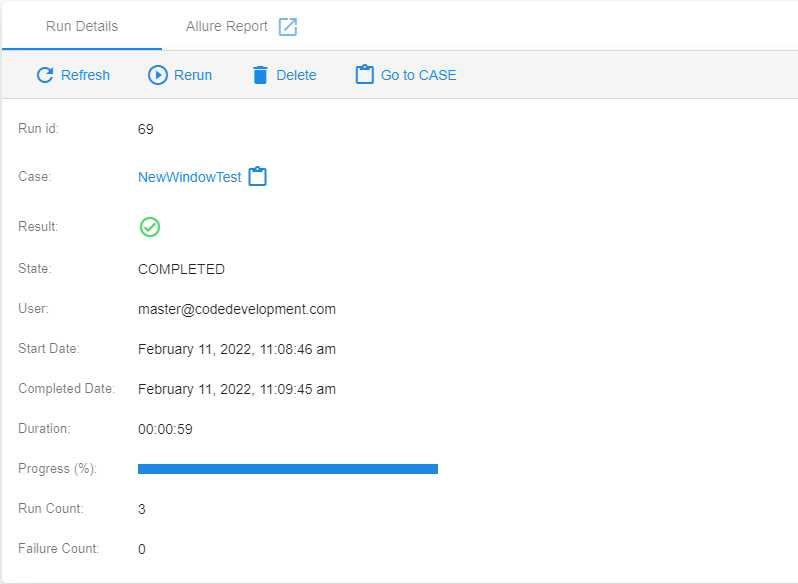Image resolution: width=798 pixels, height=584 pixels.
Task: Click the Case: label
Action: coord(35,177)
